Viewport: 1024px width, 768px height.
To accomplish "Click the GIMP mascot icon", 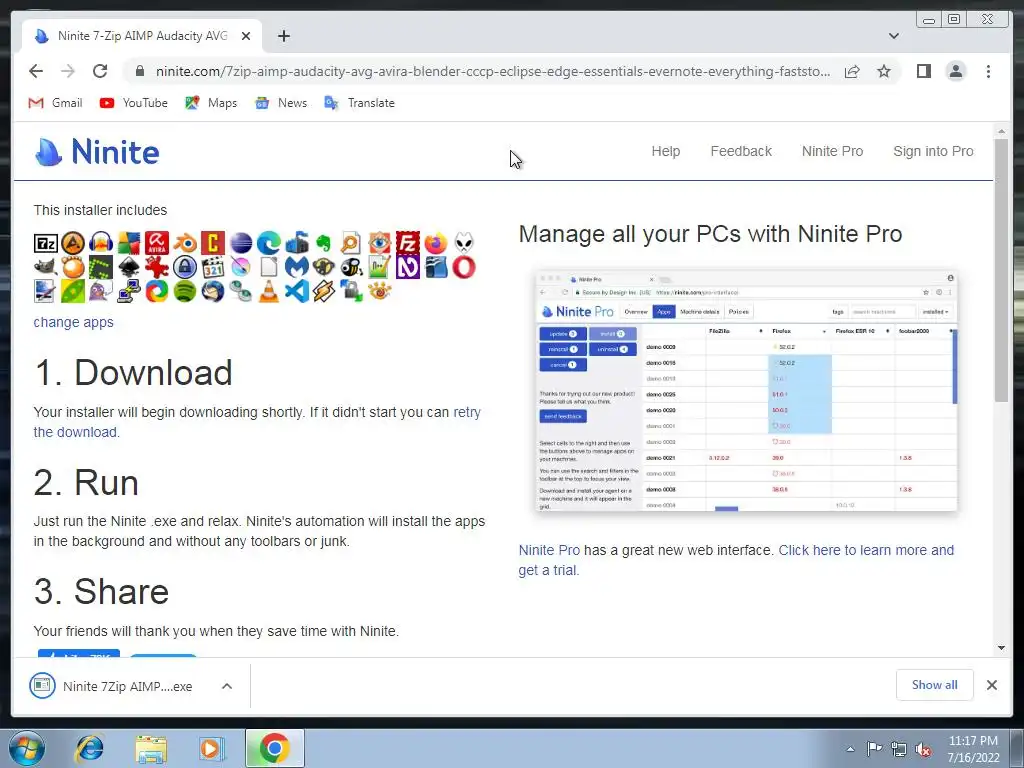I will pos(46,267).
